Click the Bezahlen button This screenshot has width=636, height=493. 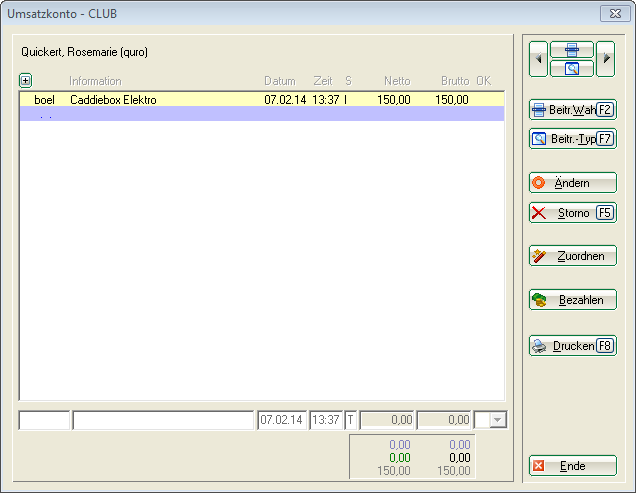(573, 299)
